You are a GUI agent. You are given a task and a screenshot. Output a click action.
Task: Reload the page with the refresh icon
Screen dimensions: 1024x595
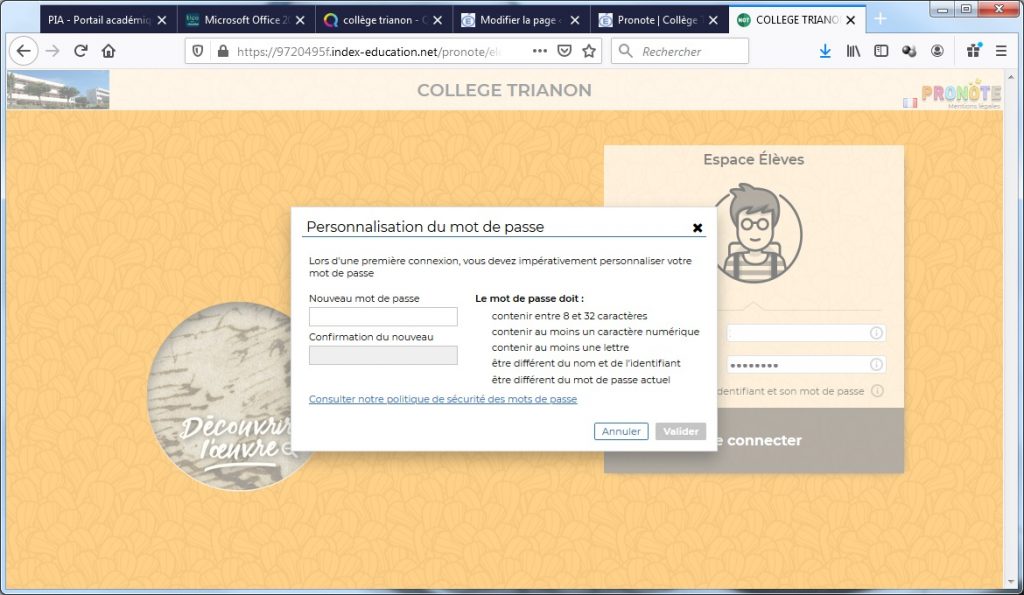coord(80,51)
